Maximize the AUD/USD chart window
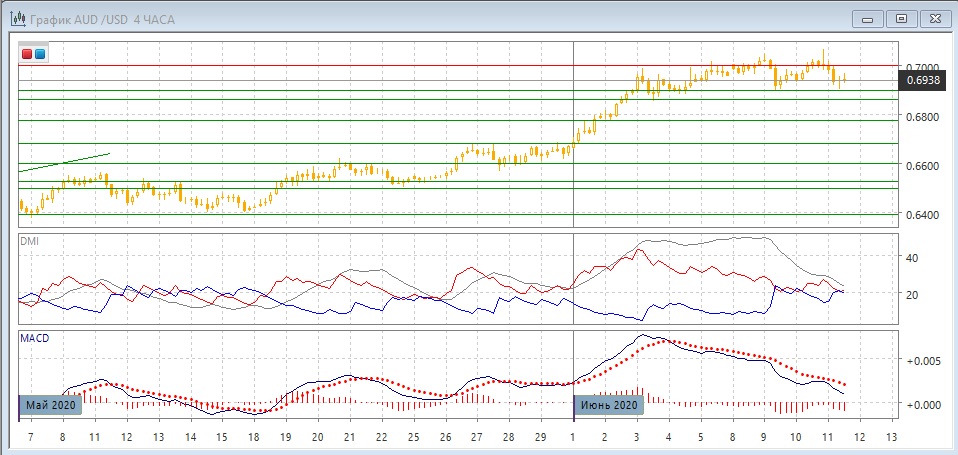This screenshot has width=958, height=455. [901, 19]
